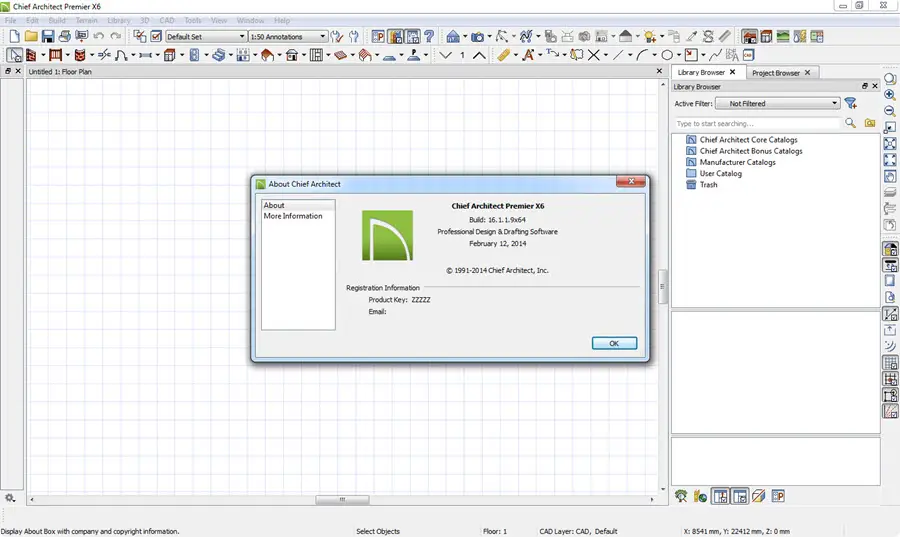
Task: Click the eyedropper tool icon
Action: click(692, 37)
